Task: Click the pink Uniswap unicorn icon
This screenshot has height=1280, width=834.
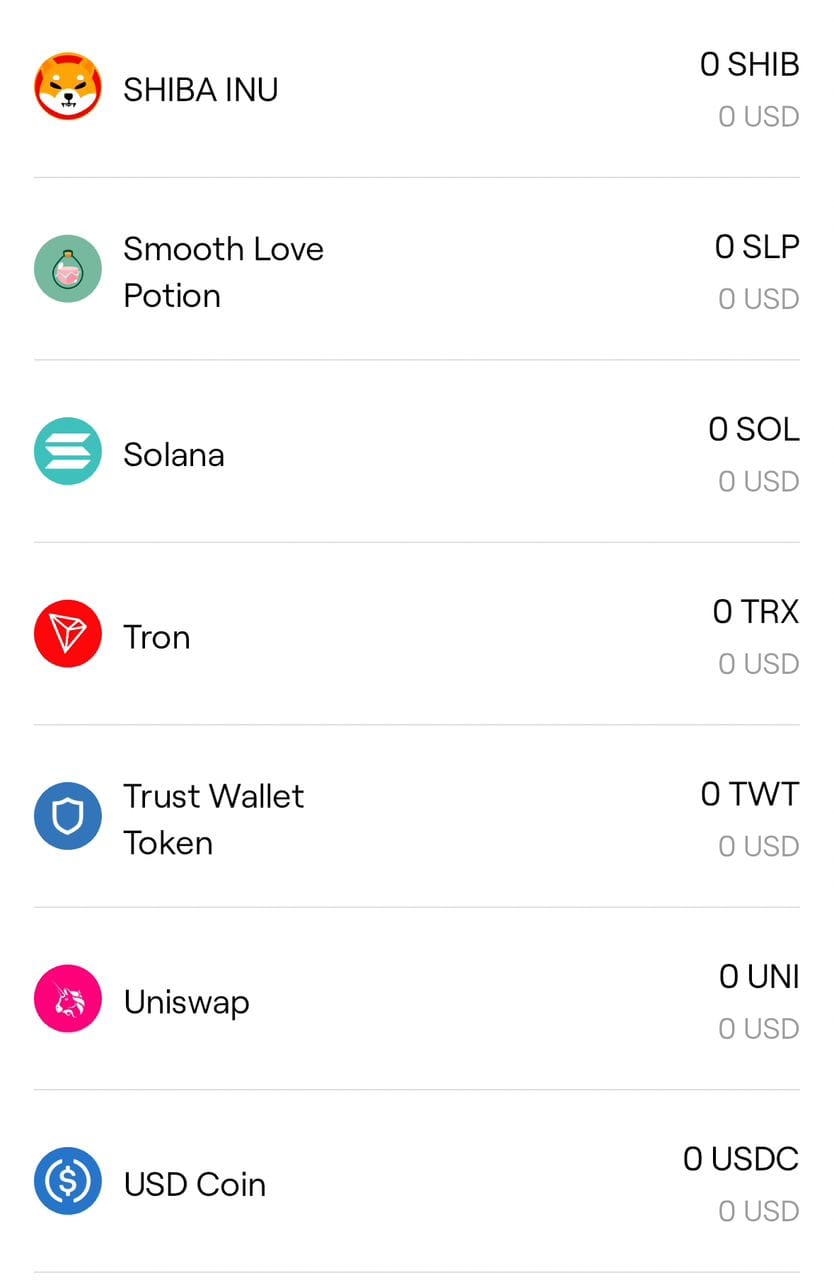Action: point(68,999)
